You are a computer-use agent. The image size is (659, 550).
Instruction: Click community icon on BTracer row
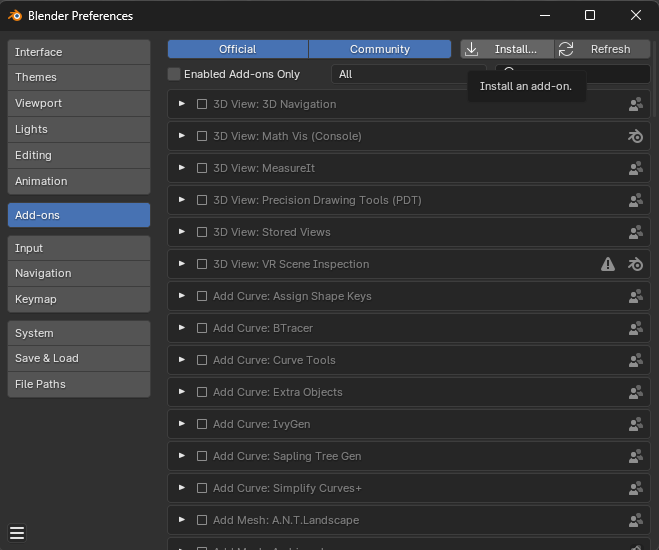(x=635, y=328)
